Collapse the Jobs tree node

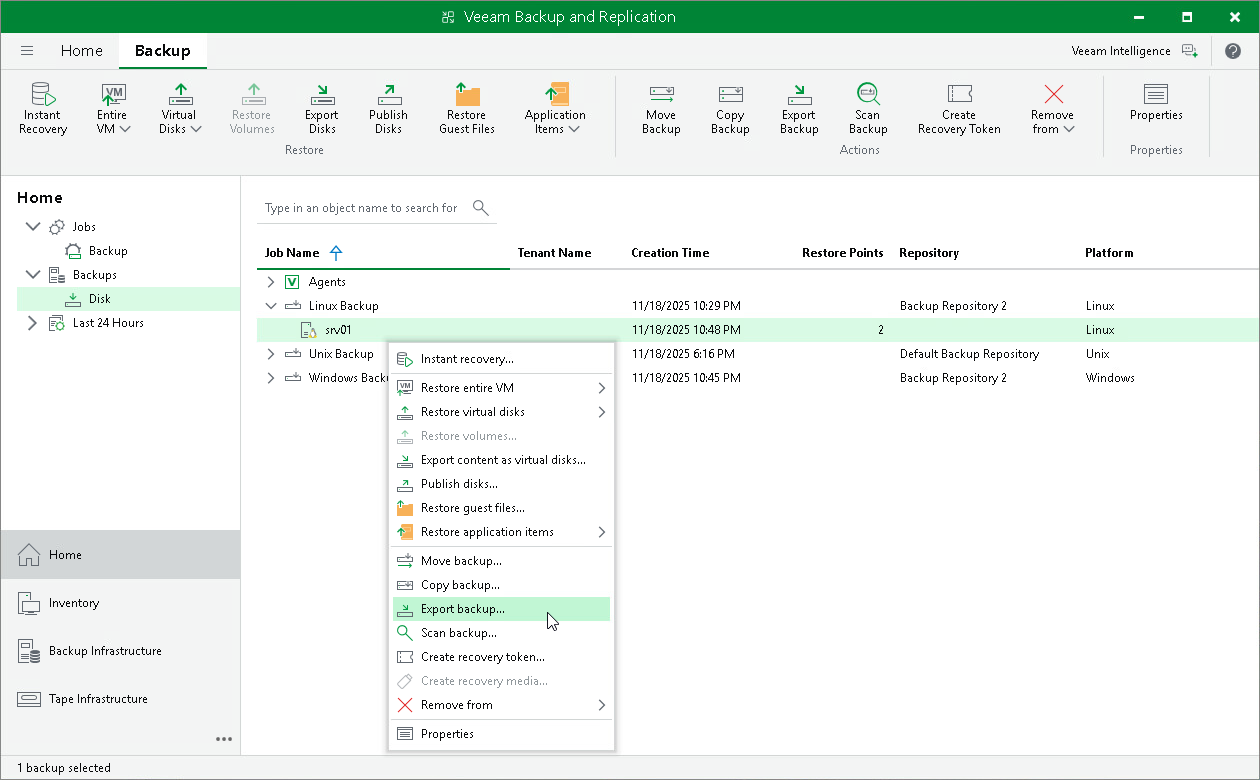coord(33,227)
